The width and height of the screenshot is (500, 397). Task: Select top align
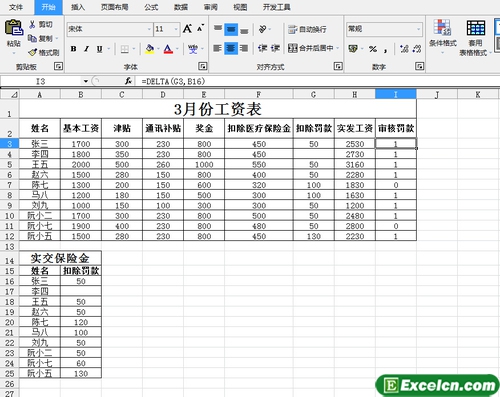218,29
